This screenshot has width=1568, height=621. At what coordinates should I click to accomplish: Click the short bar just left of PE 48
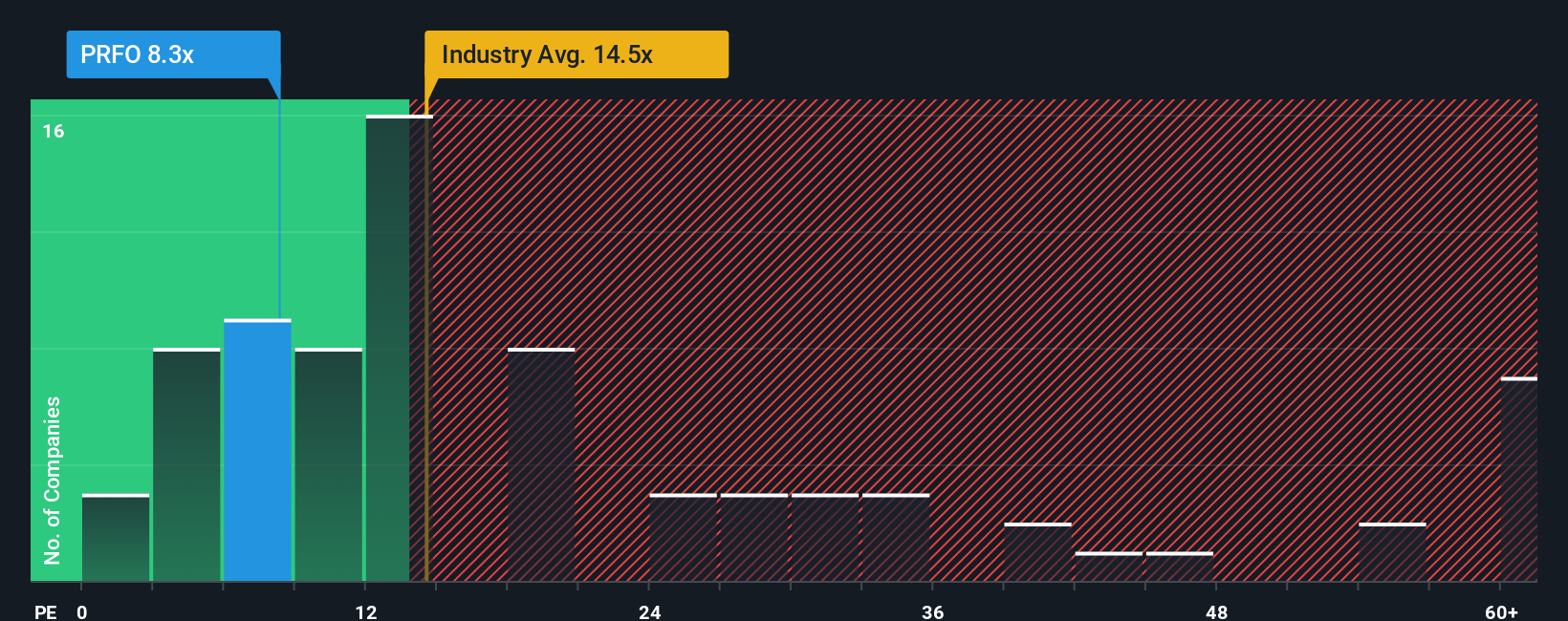point(1180,567)
